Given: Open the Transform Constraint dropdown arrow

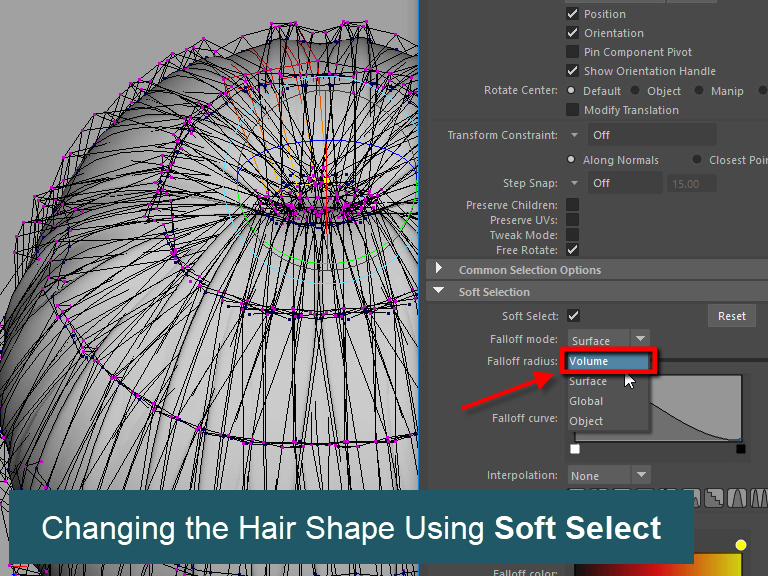Looking at the screenshot, I should (x=574, y=135).
